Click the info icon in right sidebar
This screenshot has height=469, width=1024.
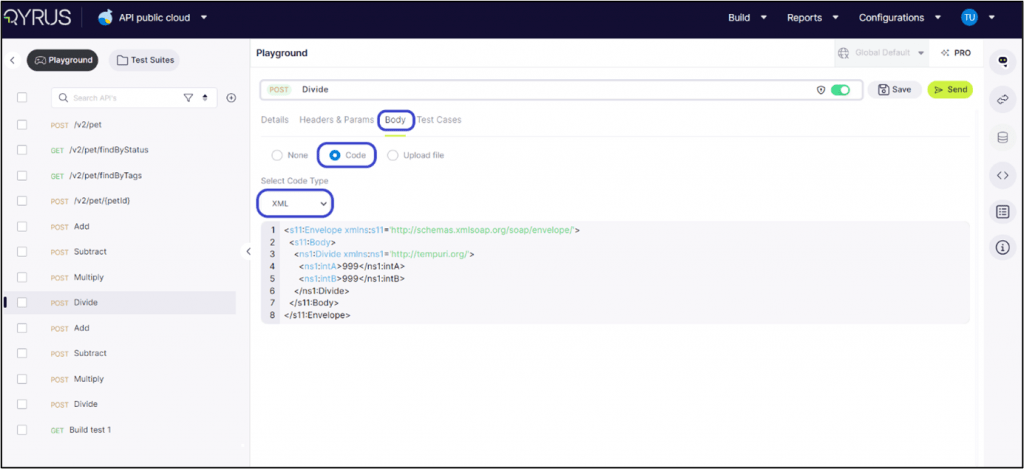coord(1002,247)
